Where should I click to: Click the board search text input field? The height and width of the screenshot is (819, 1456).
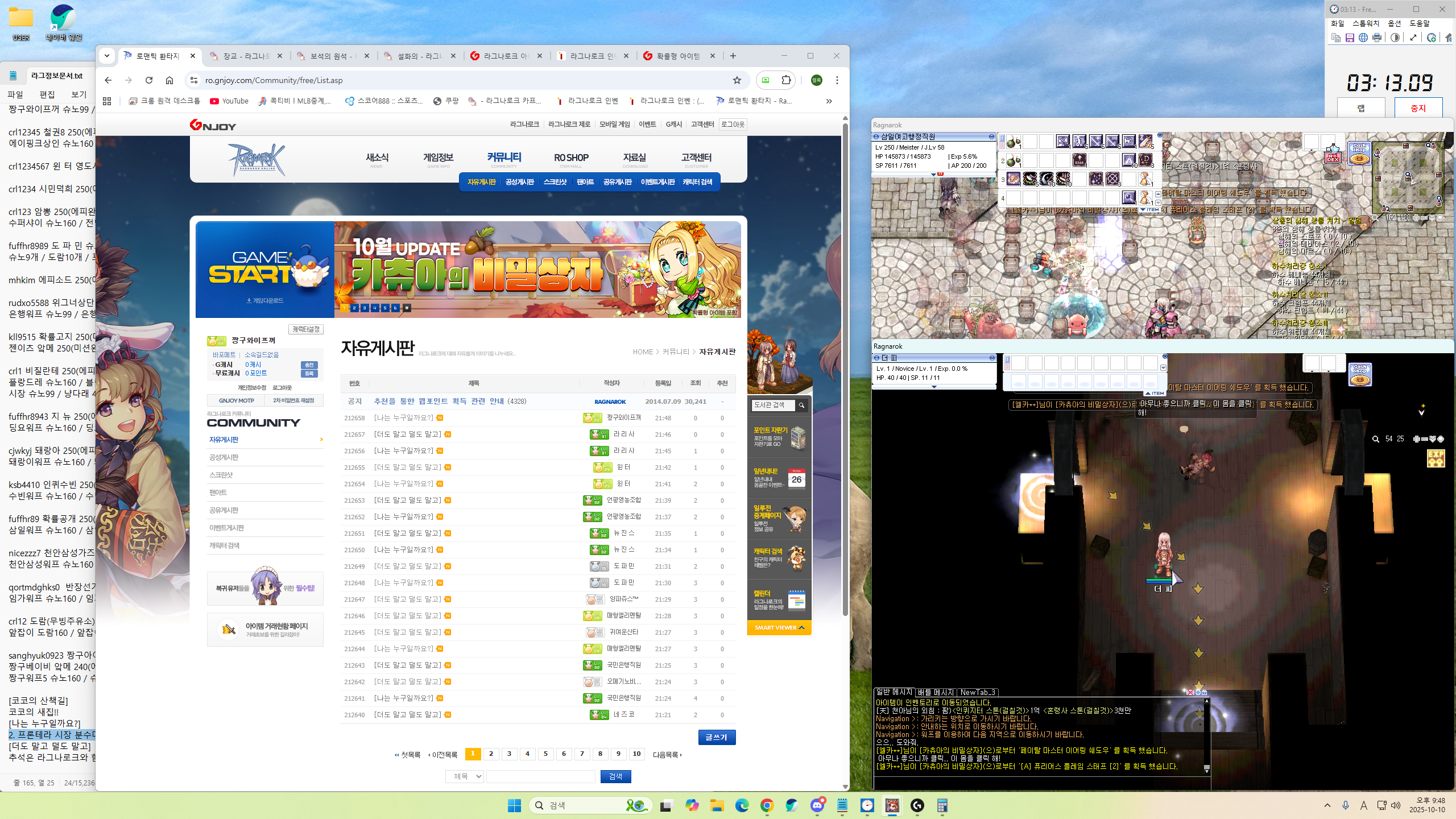(540, 776)
